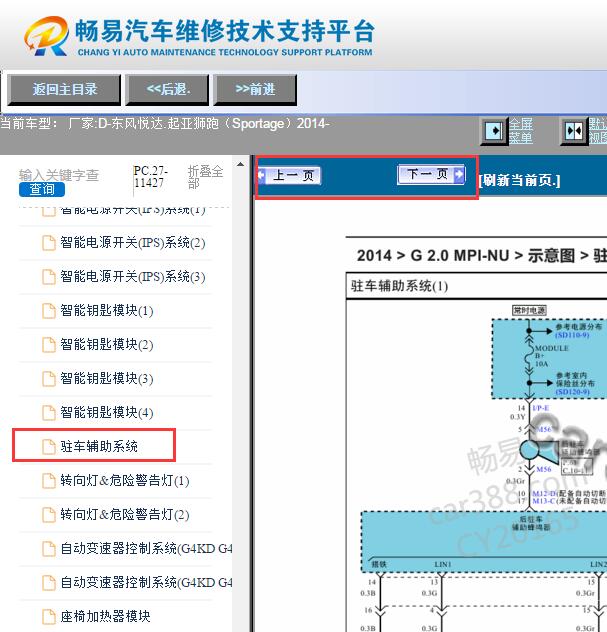Click document icon beside 驻车辅助系统
The height and width of the screenshot is (632, 607).
(x=49, y=447)
